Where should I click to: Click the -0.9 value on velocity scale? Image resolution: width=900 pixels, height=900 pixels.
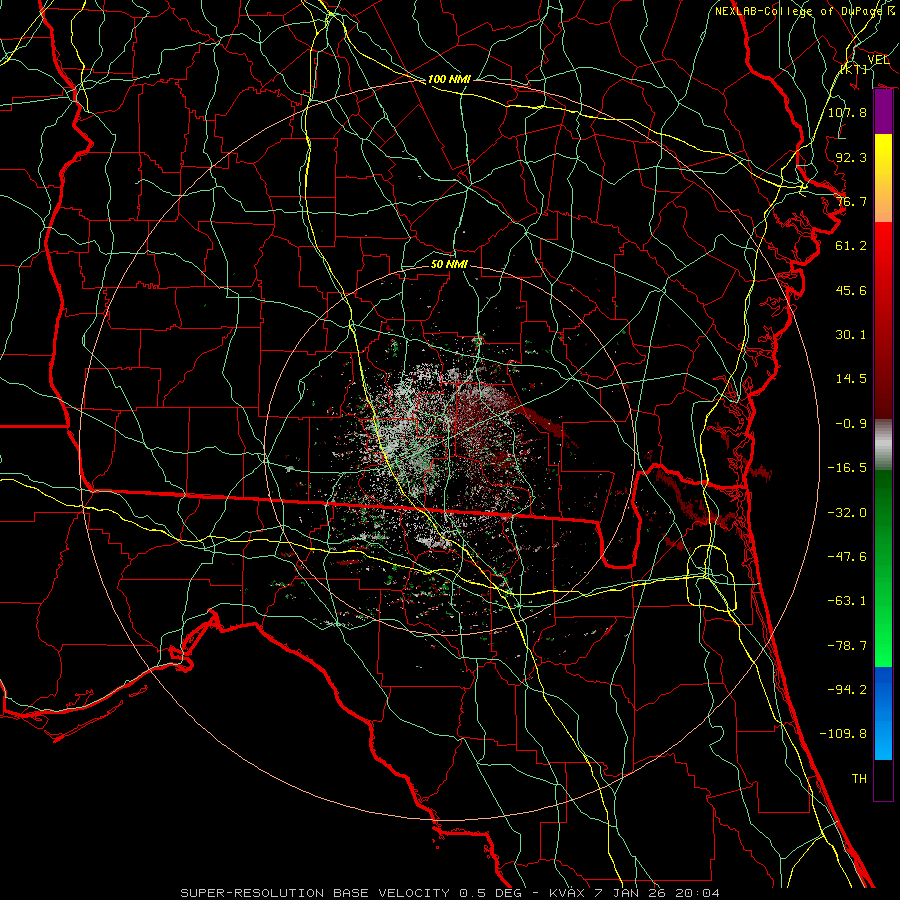point(851,424)
